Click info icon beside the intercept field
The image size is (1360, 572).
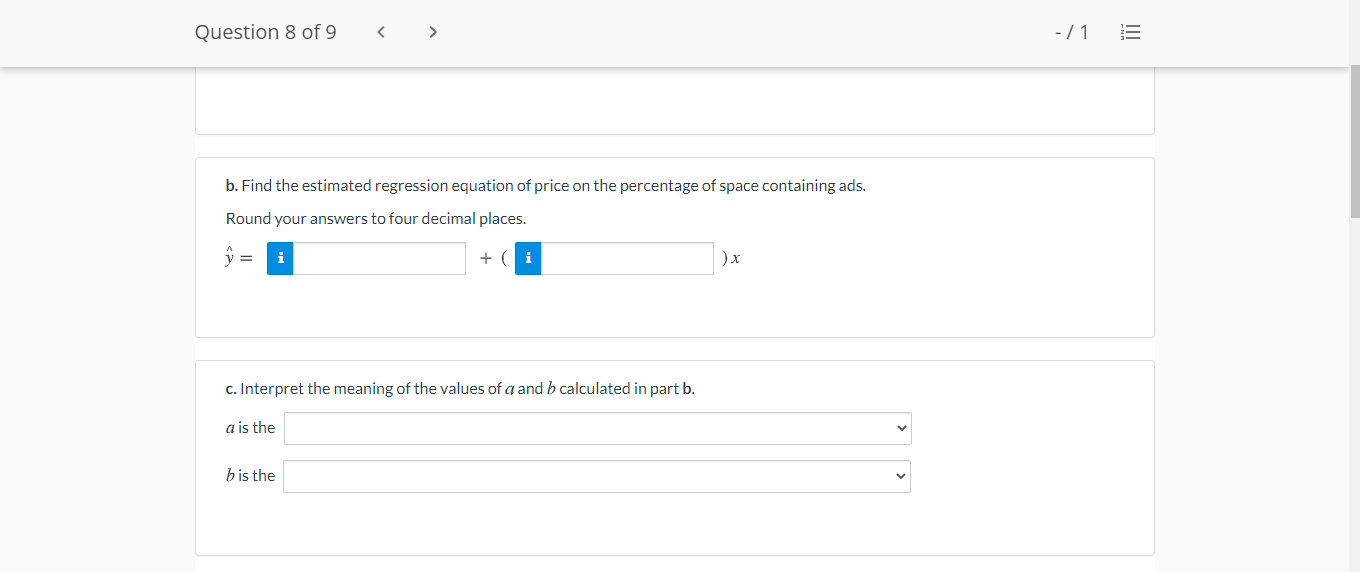click(281, 259)
